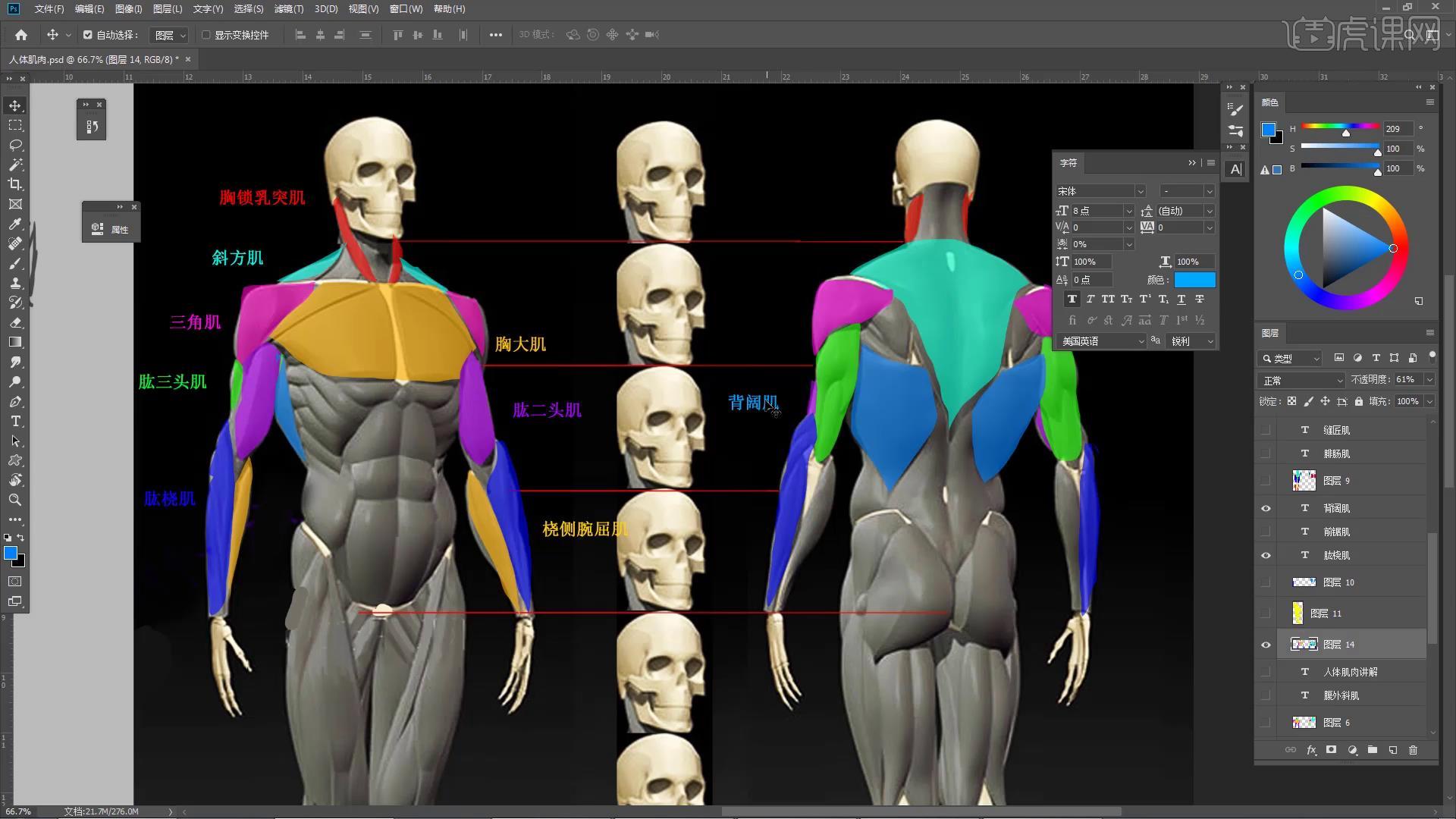Select the Zoom tool in toolbox

click(15, 500)
